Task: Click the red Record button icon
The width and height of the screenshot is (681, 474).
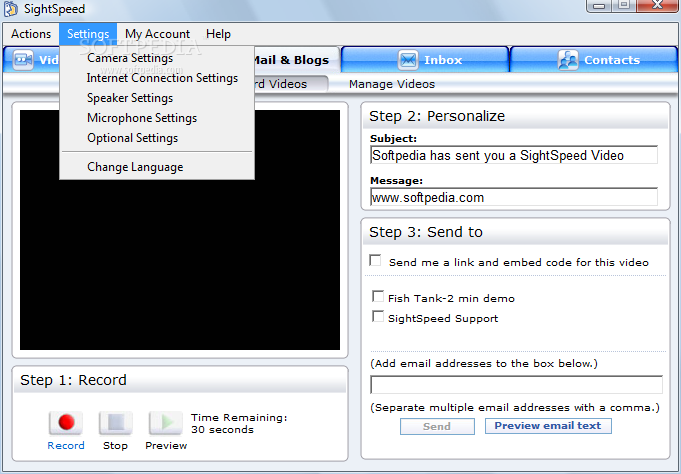Action: 66,423
